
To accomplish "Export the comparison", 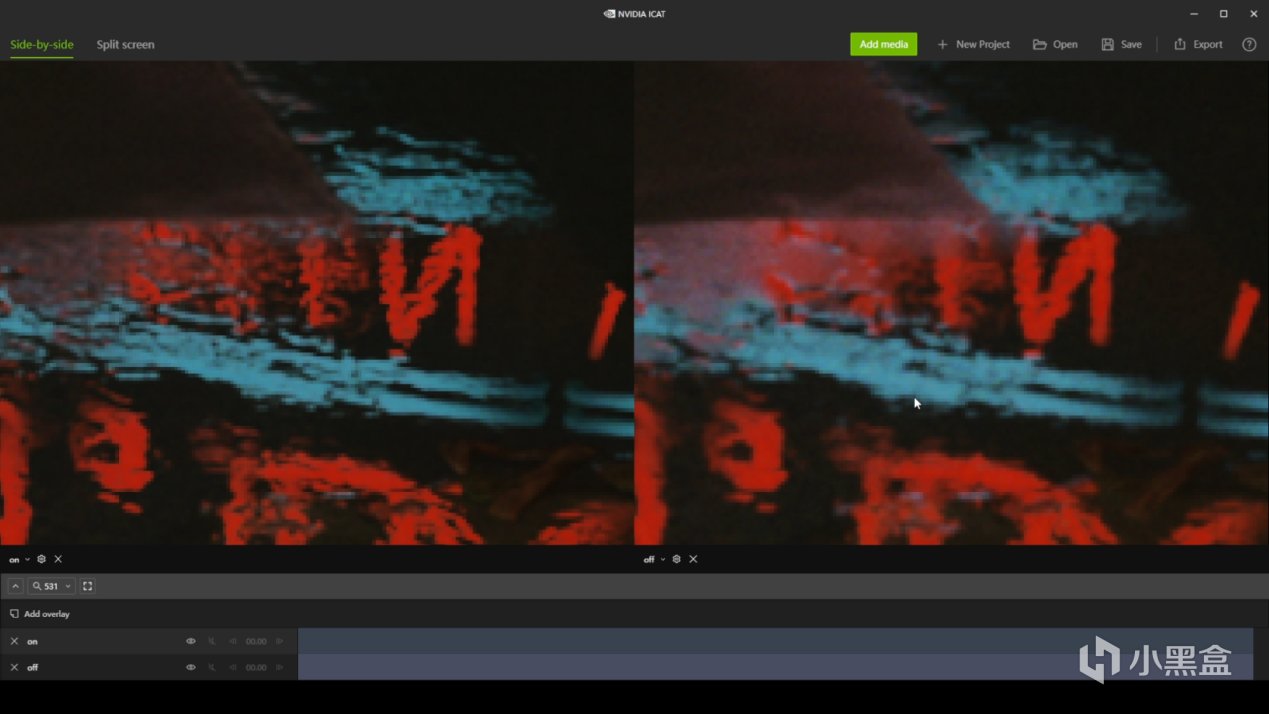I will (x=1198, y=44).
